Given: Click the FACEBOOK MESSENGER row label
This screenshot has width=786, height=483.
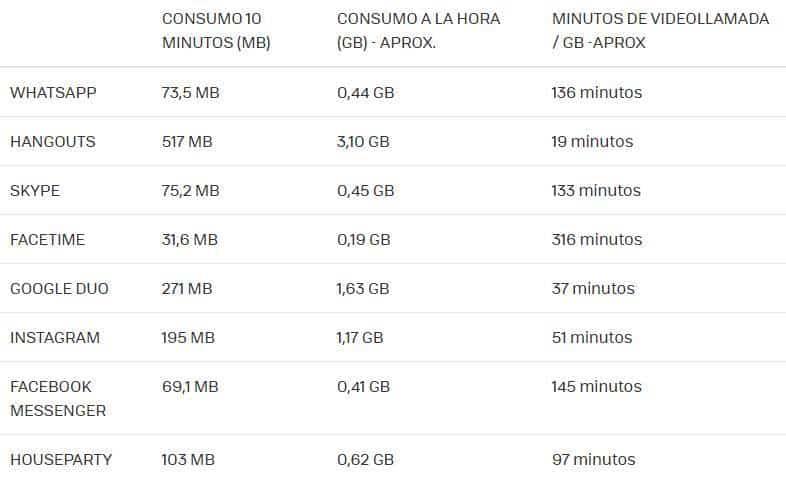Looking at the screenshot, I should (x=58, y=398).
